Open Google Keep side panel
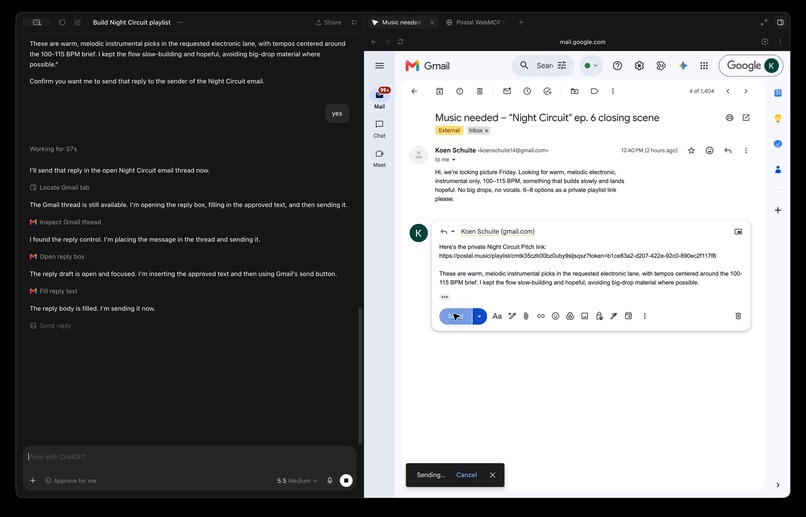Image resolution: width=806 pixels, height=517 pixels. [778, 119]
